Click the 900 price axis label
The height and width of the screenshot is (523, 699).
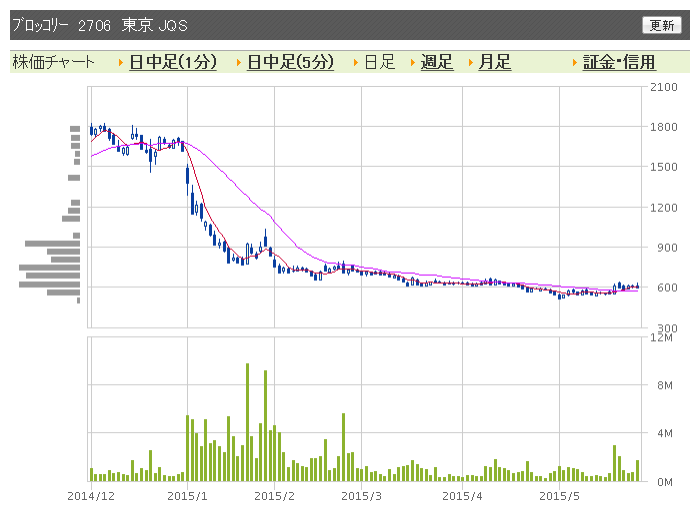point(667,248)
